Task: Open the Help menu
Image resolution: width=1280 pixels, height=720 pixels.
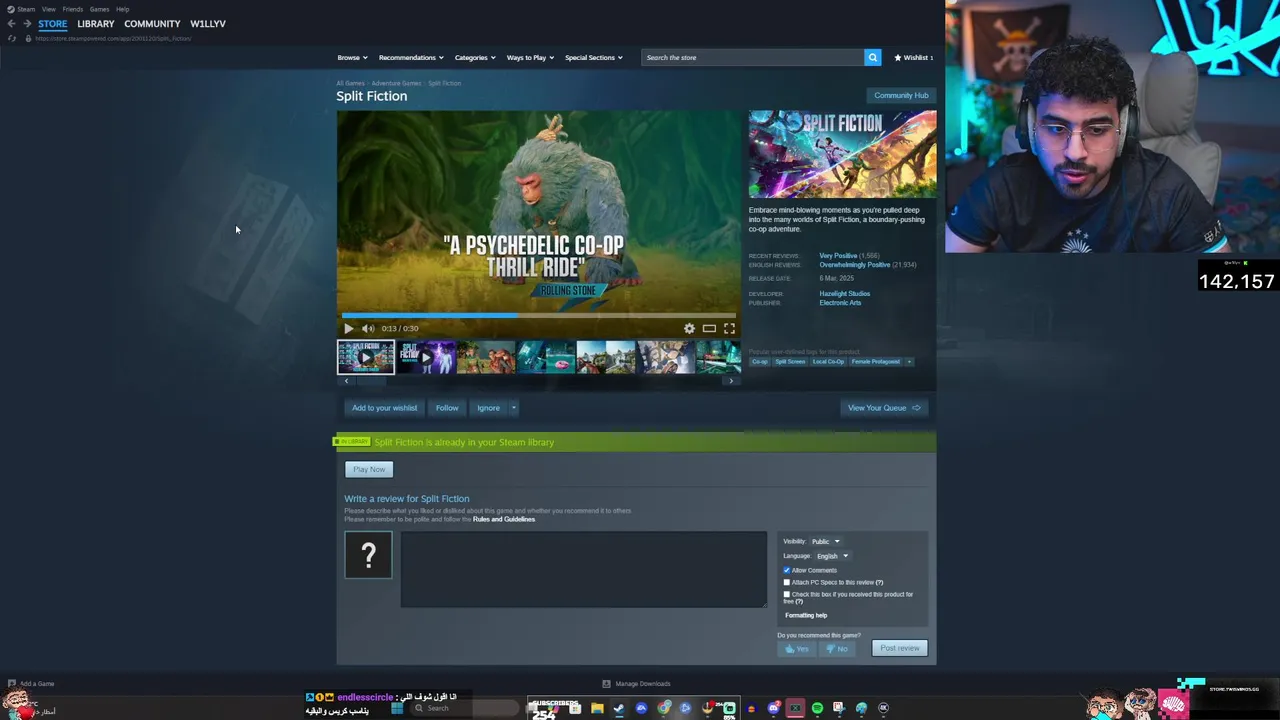Action: tap(122, 9)
